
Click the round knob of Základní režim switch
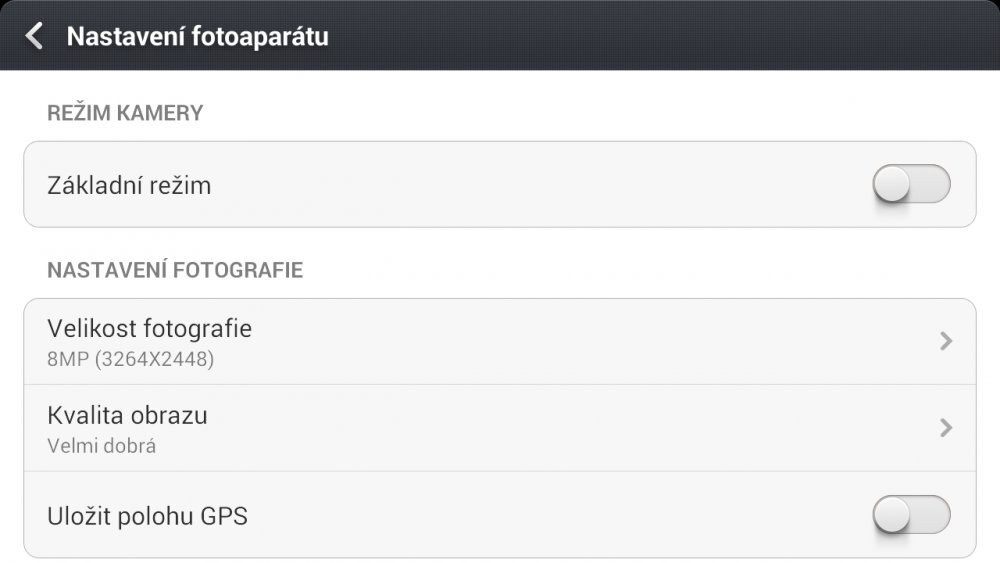[x=892, y=185]
